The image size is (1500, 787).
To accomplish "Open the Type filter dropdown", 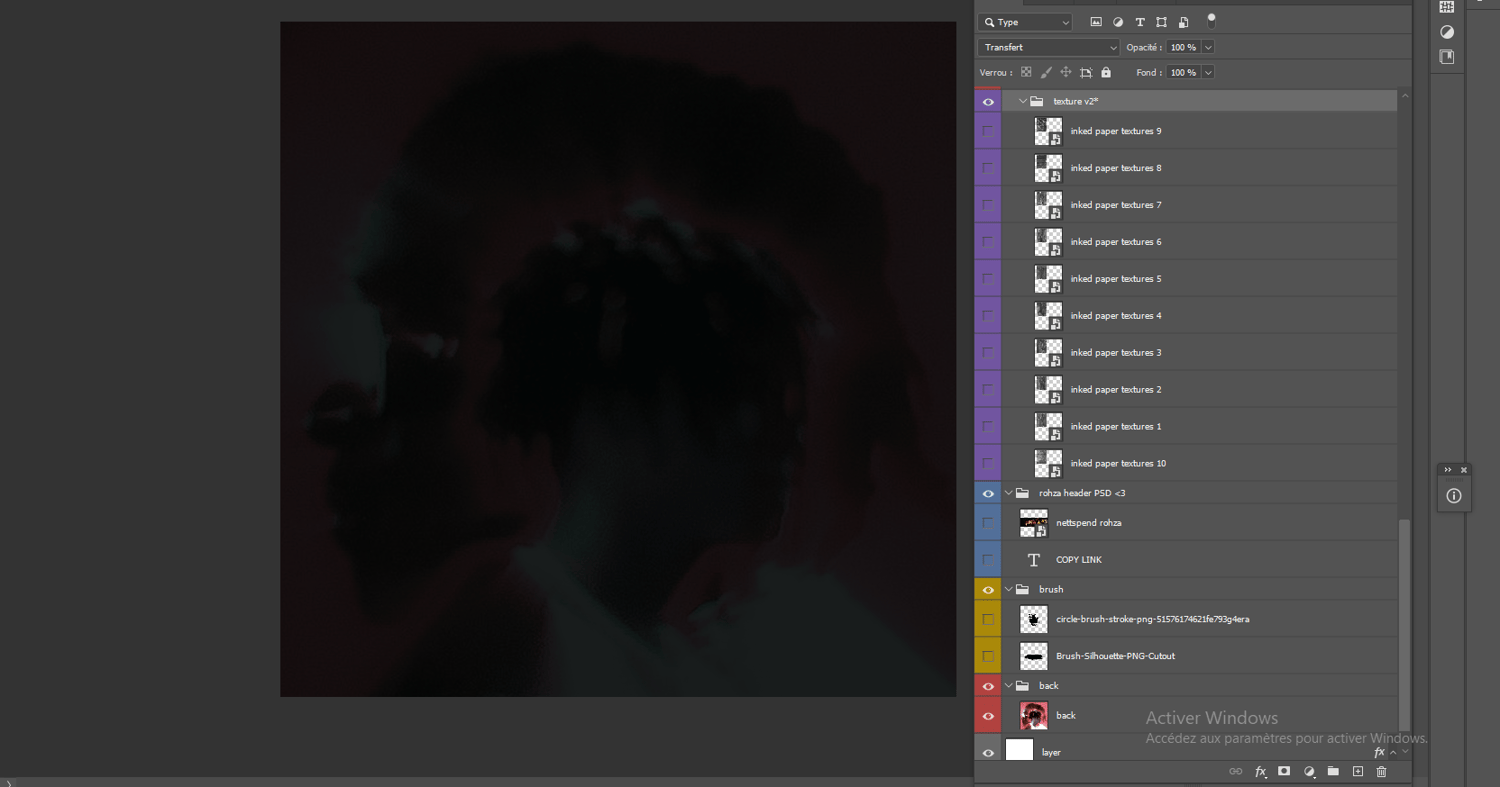I will point(1025,22).
